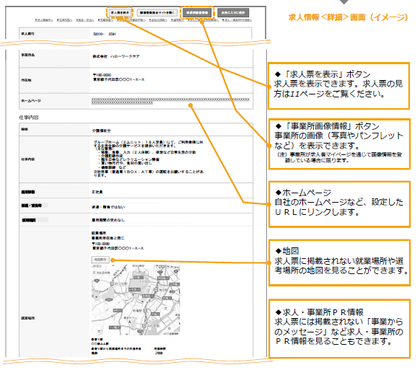Click the 「求人票を表示」ボタン explanation callout
The height and width of the screenshot is (370, 420).
[339, 86]
